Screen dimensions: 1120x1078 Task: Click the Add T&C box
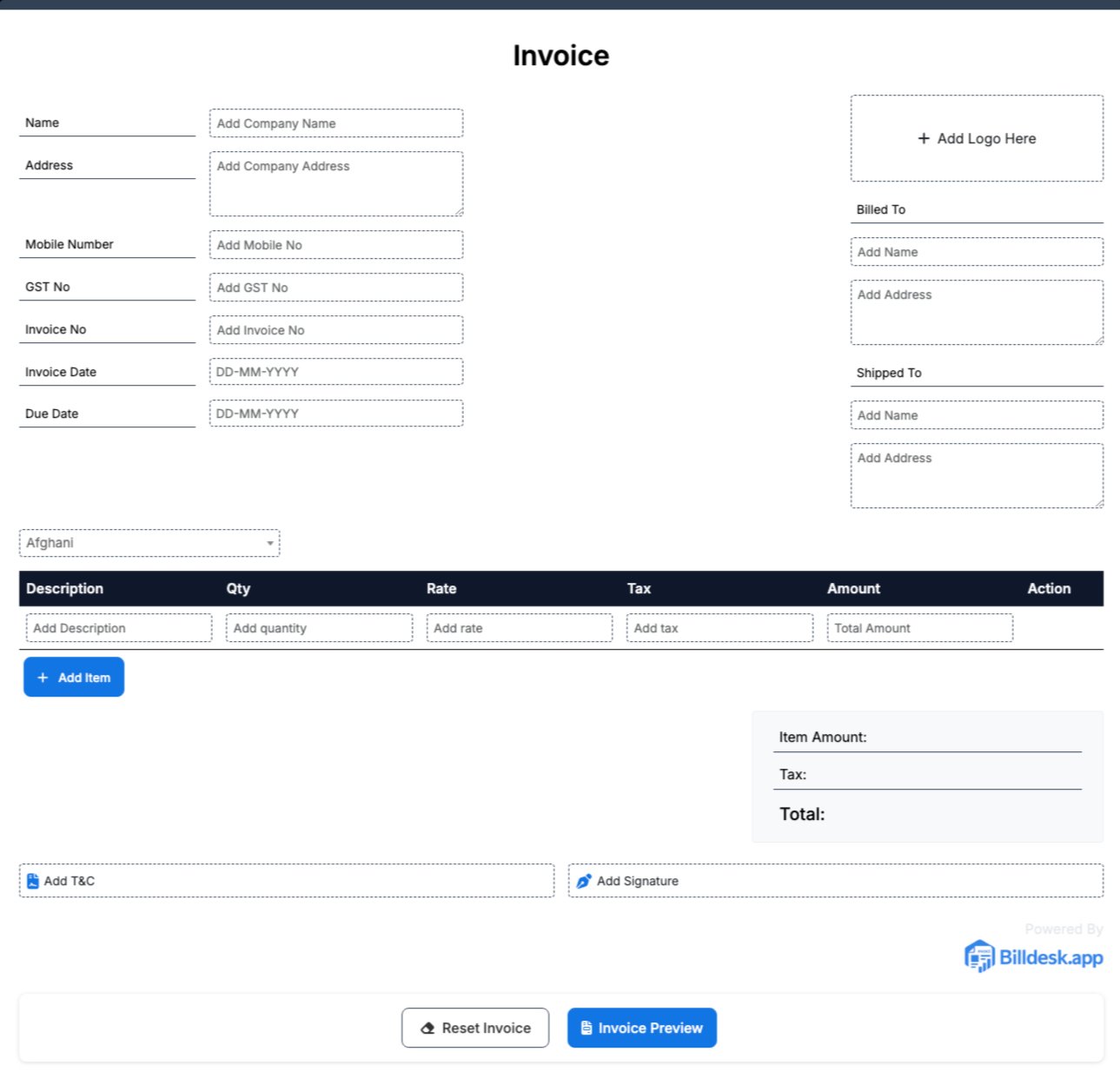tap(287, 881)
